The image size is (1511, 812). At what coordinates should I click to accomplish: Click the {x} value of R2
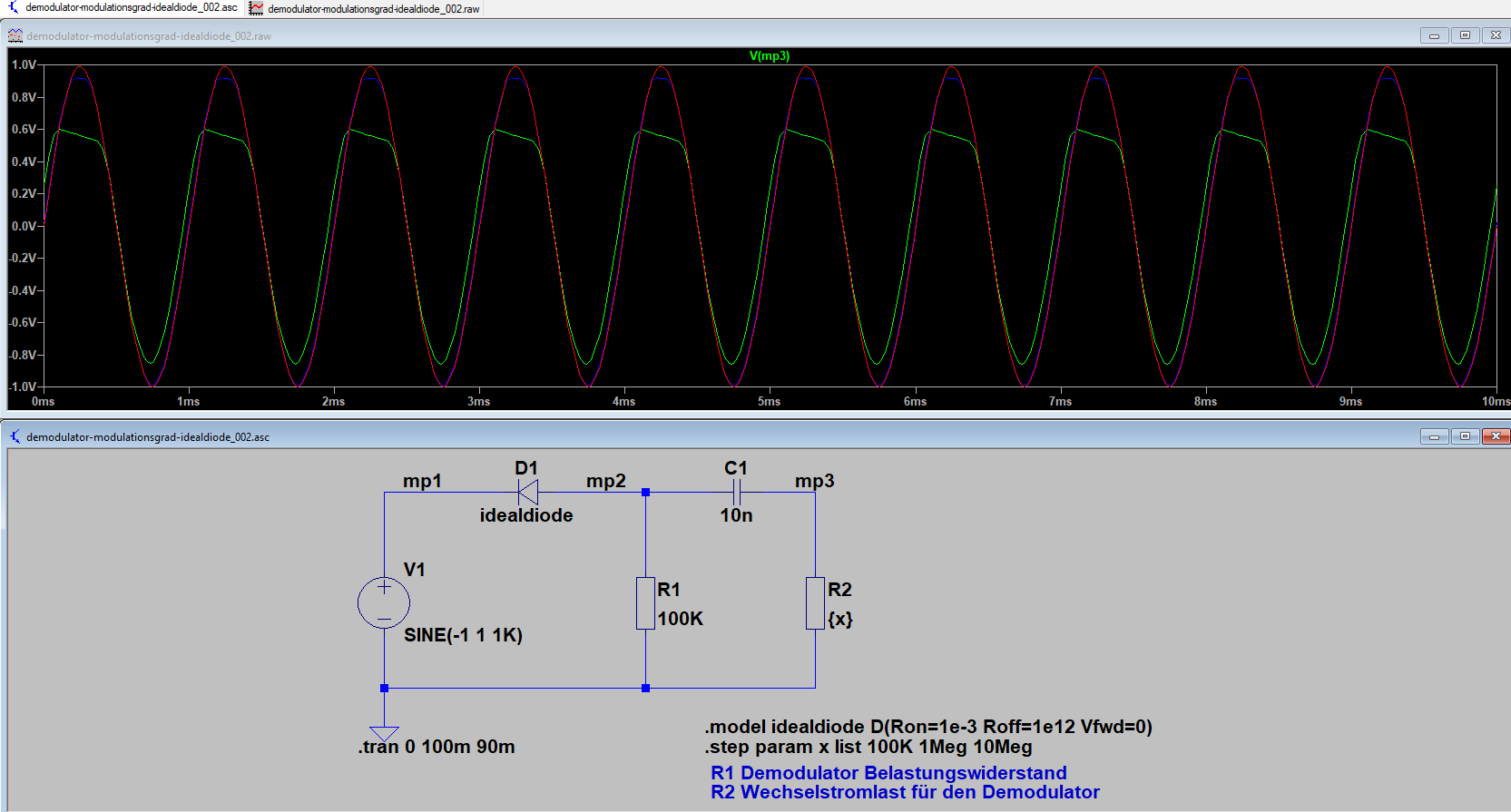point(840,620)
